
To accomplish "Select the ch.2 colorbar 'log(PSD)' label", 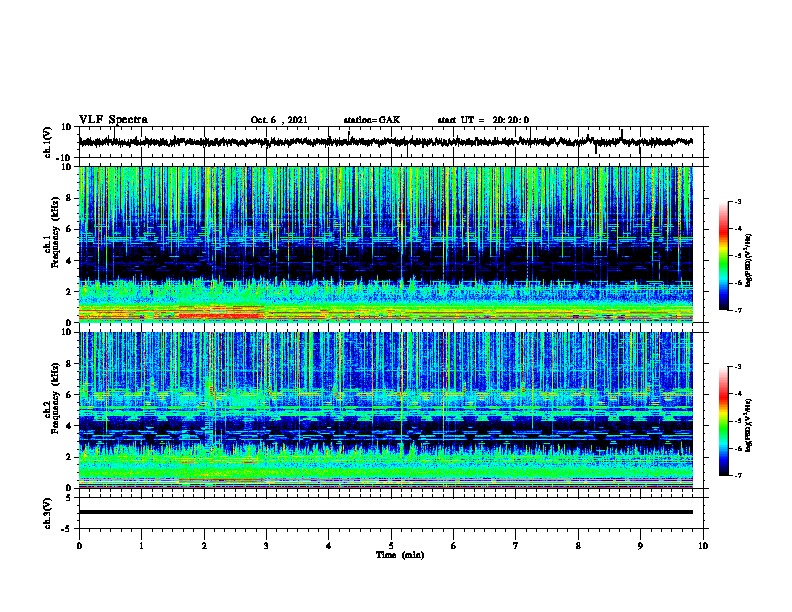I will 749,425.
